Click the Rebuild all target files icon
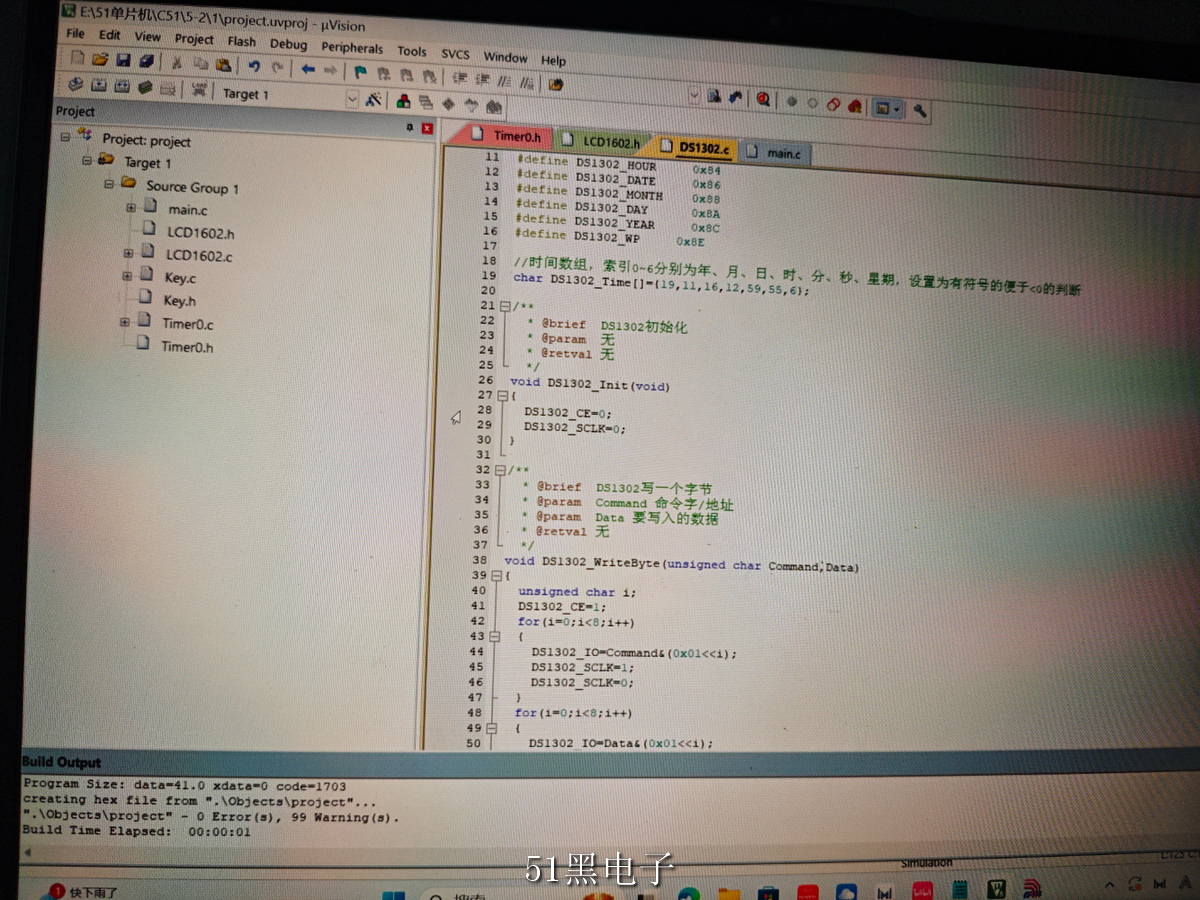Viewport: 1200px width, 900px height. 122,87
